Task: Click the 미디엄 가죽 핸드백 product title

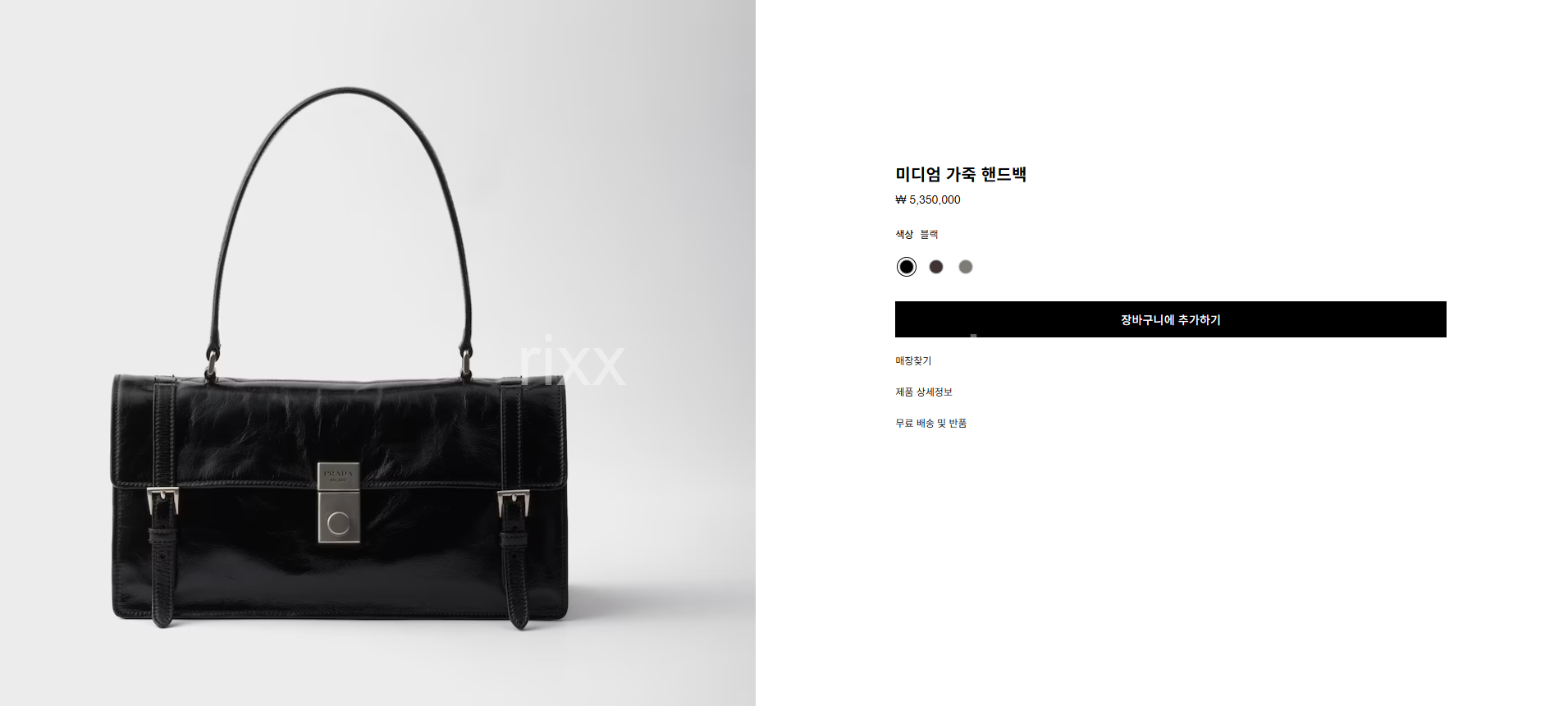Action: point(961,174)
